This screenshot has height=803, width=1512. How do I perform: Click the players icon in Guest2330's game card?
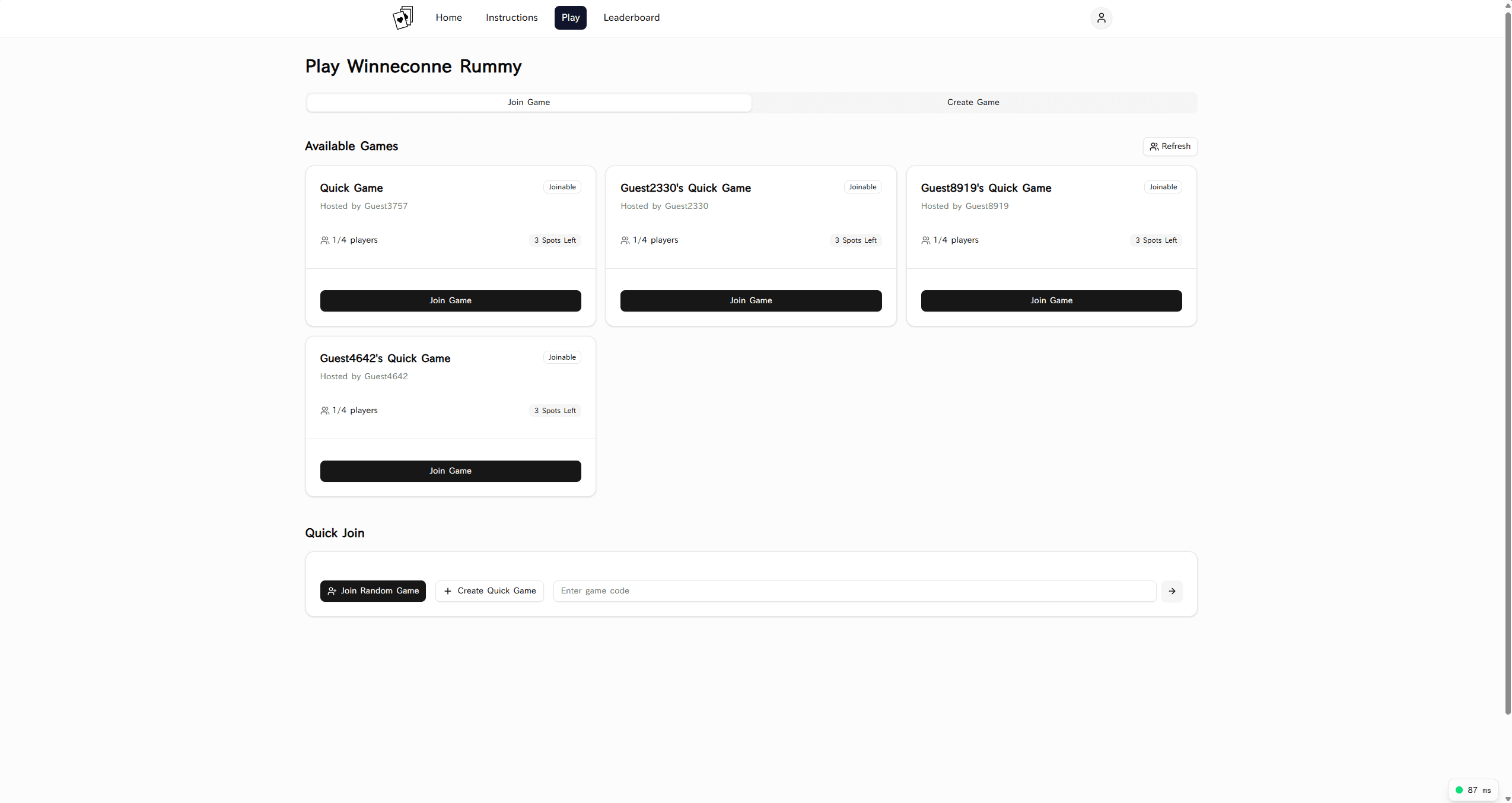point(625,240)
